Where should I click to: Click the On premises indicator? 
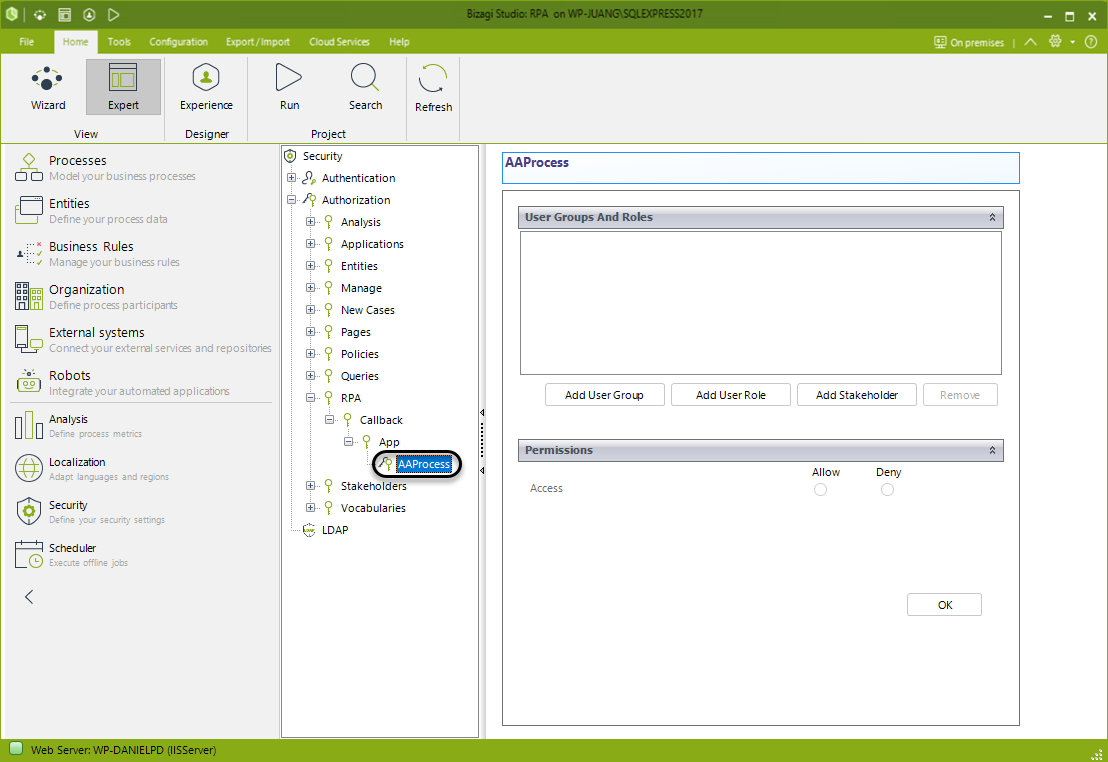968,42
